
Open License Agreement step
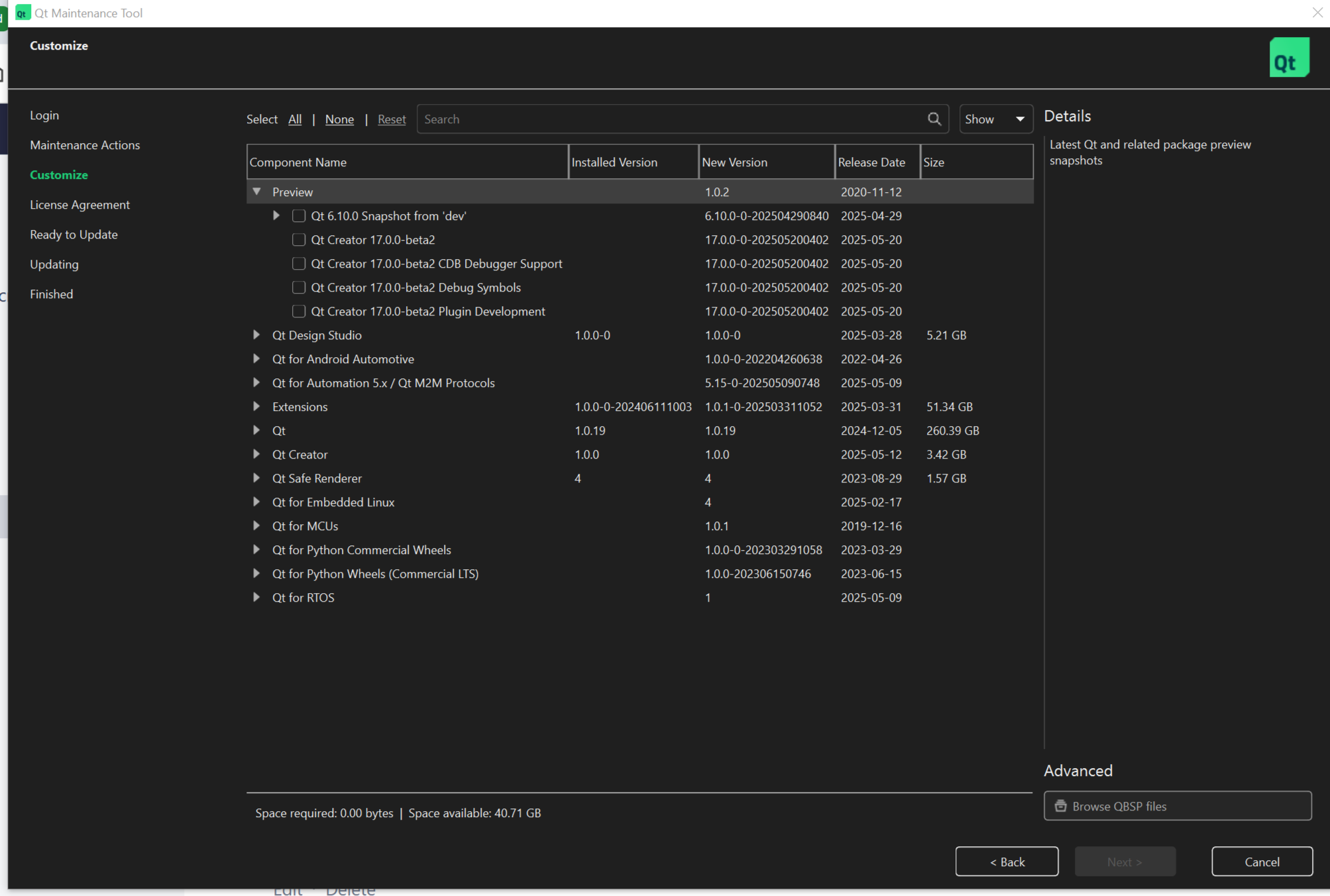[x=80, y=205]
